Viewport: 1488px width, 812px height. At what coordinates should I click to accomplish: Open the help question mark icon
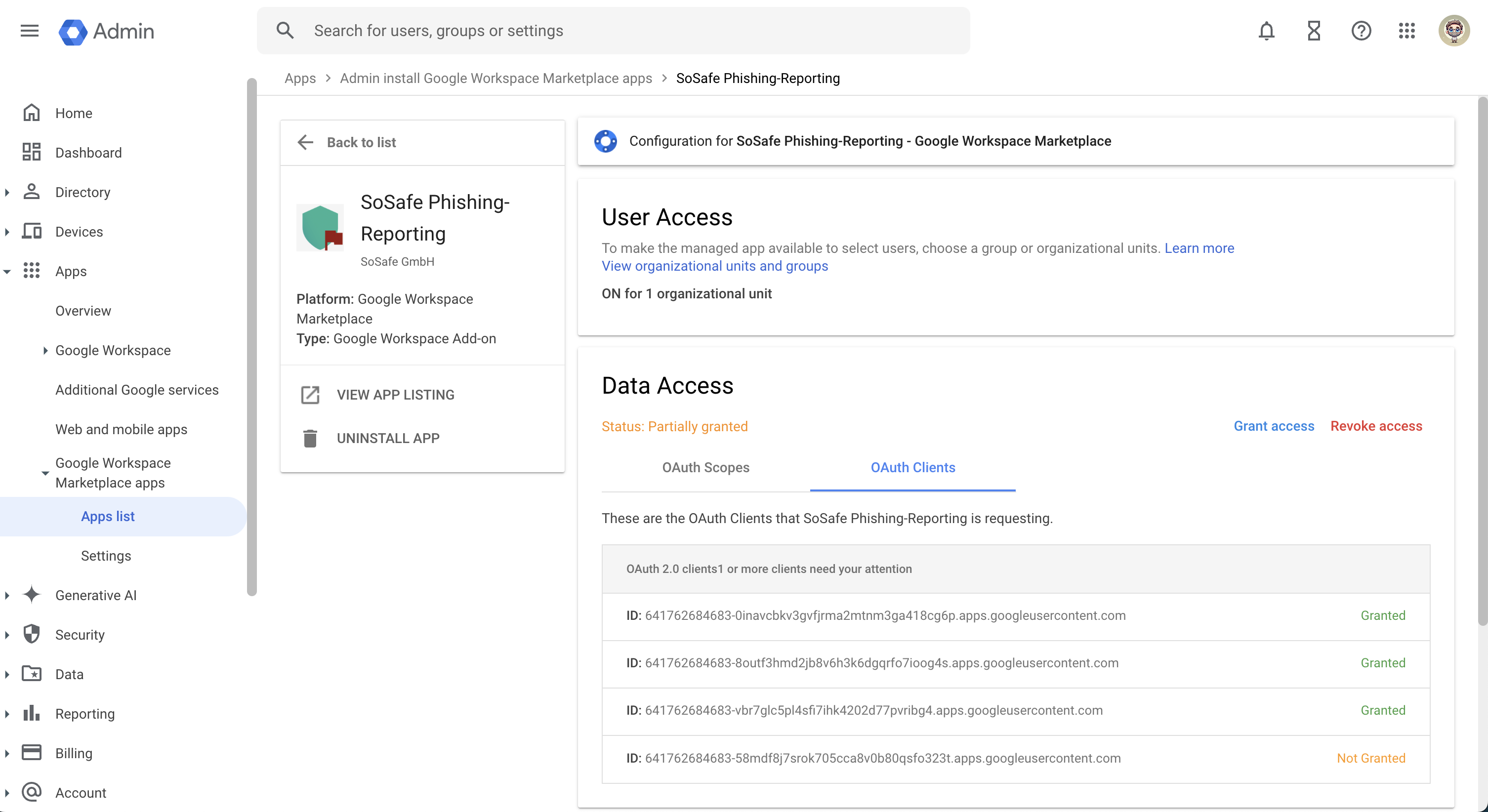[x=1361, y=31]
